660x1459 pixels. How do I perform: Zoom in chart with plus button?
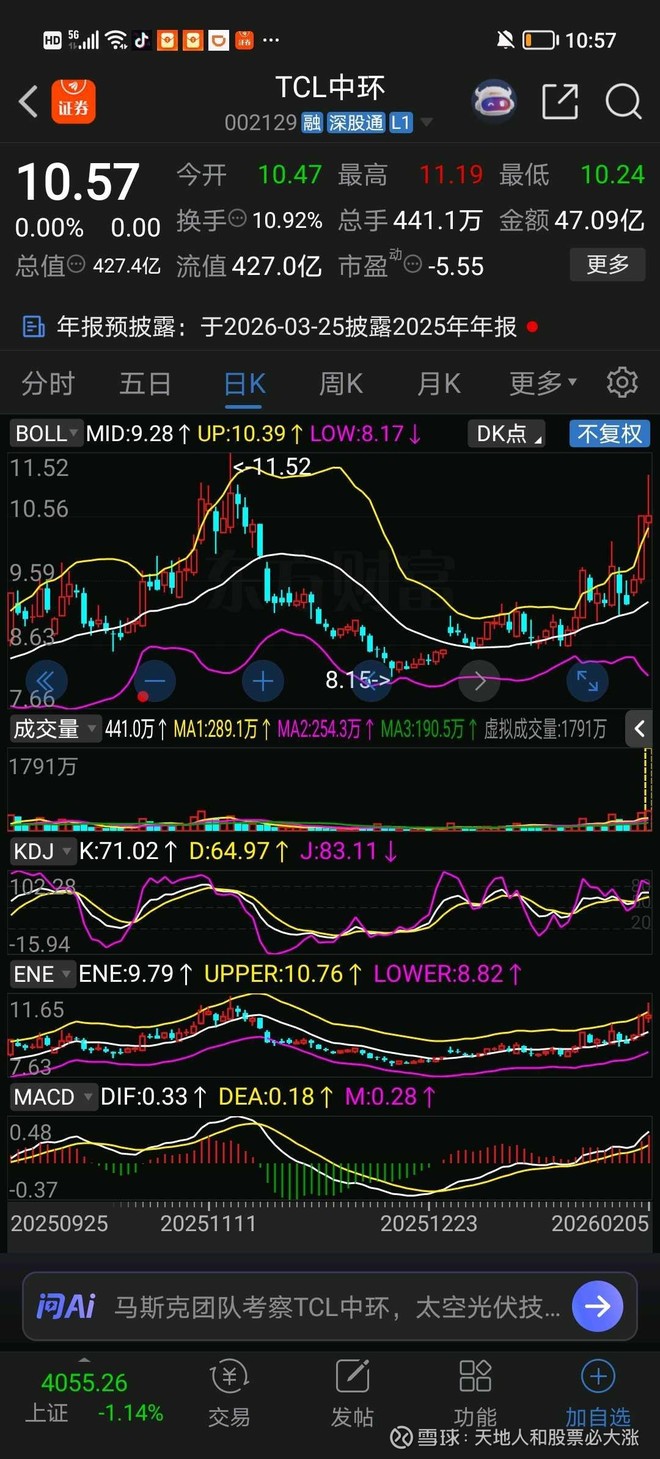pos(263,682)
